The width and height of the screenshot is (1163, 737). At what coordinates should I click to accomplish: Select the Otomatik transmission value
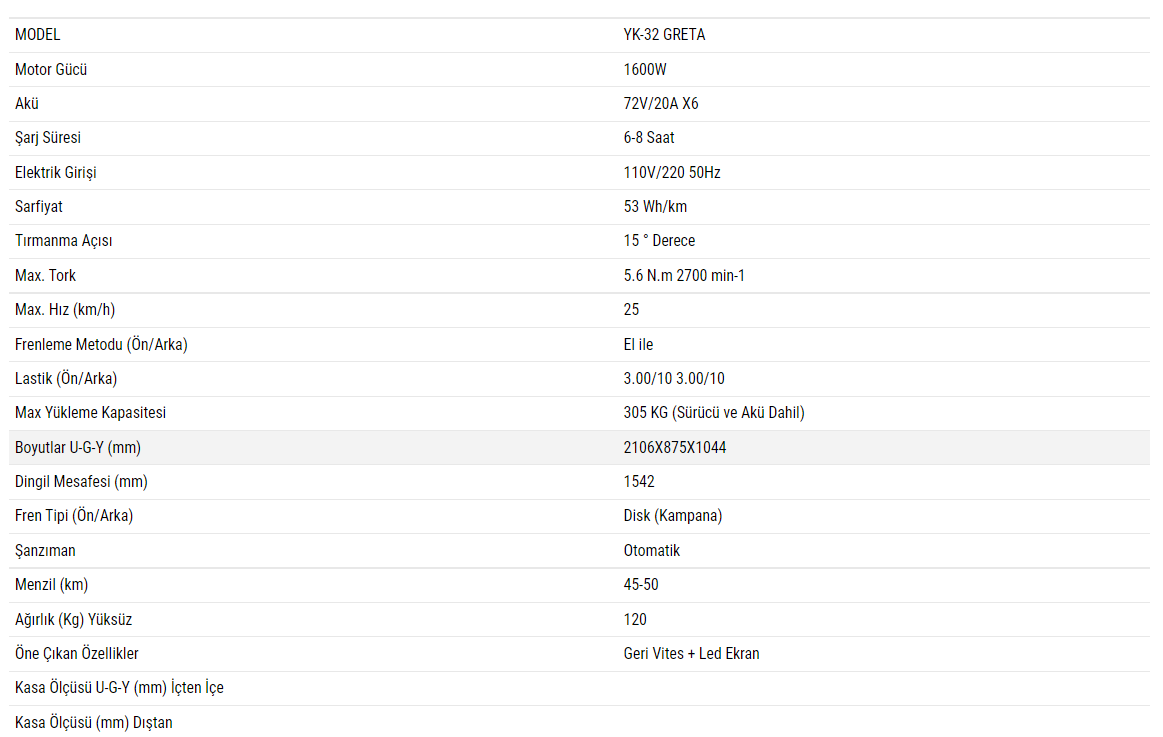pos(652,551)
